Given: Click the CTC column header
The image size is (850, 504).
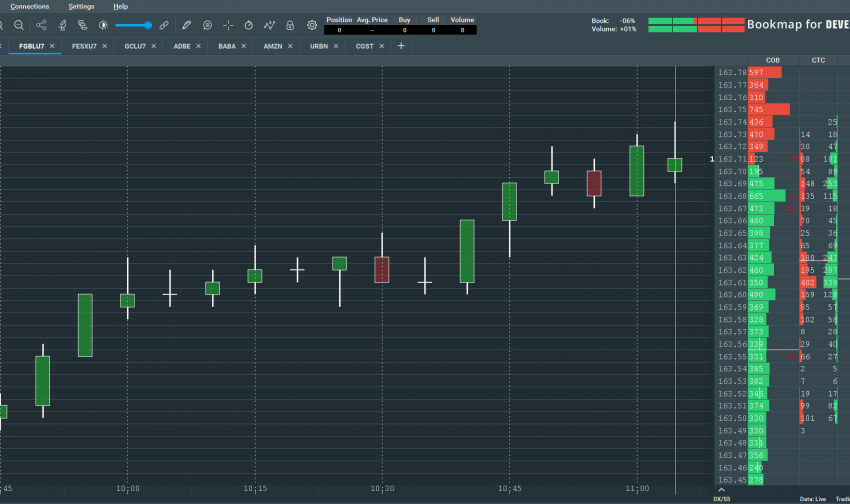Looking at the screenshot, I should click(819, 60).
